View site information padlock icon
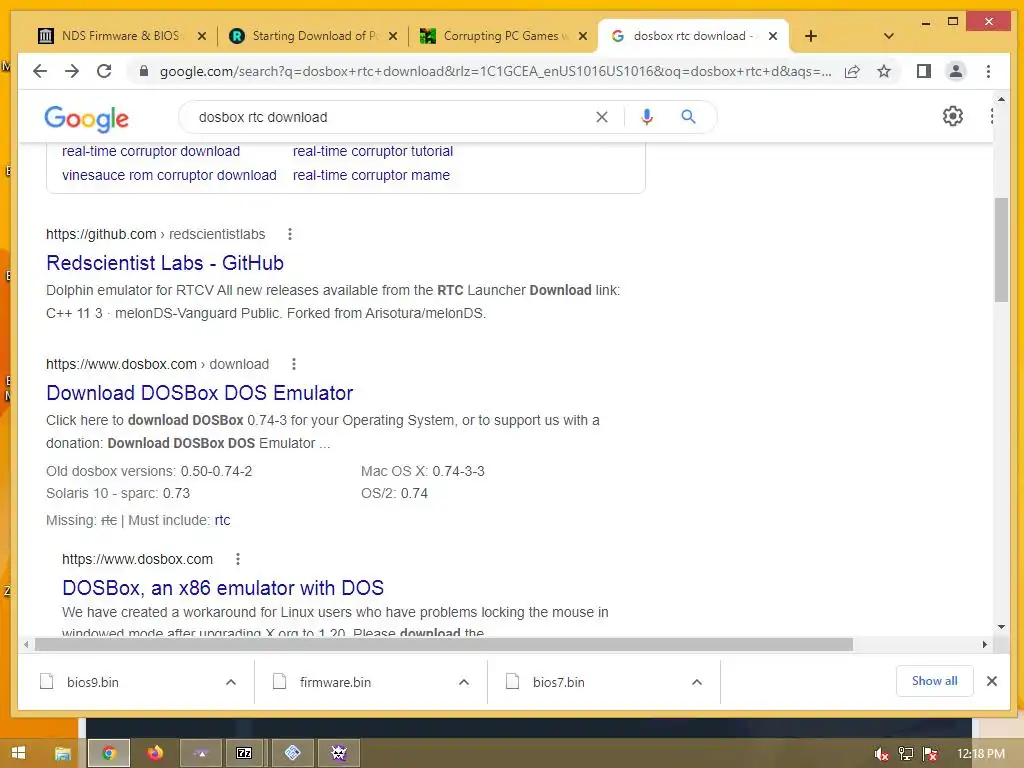 [x=144, y=71]
